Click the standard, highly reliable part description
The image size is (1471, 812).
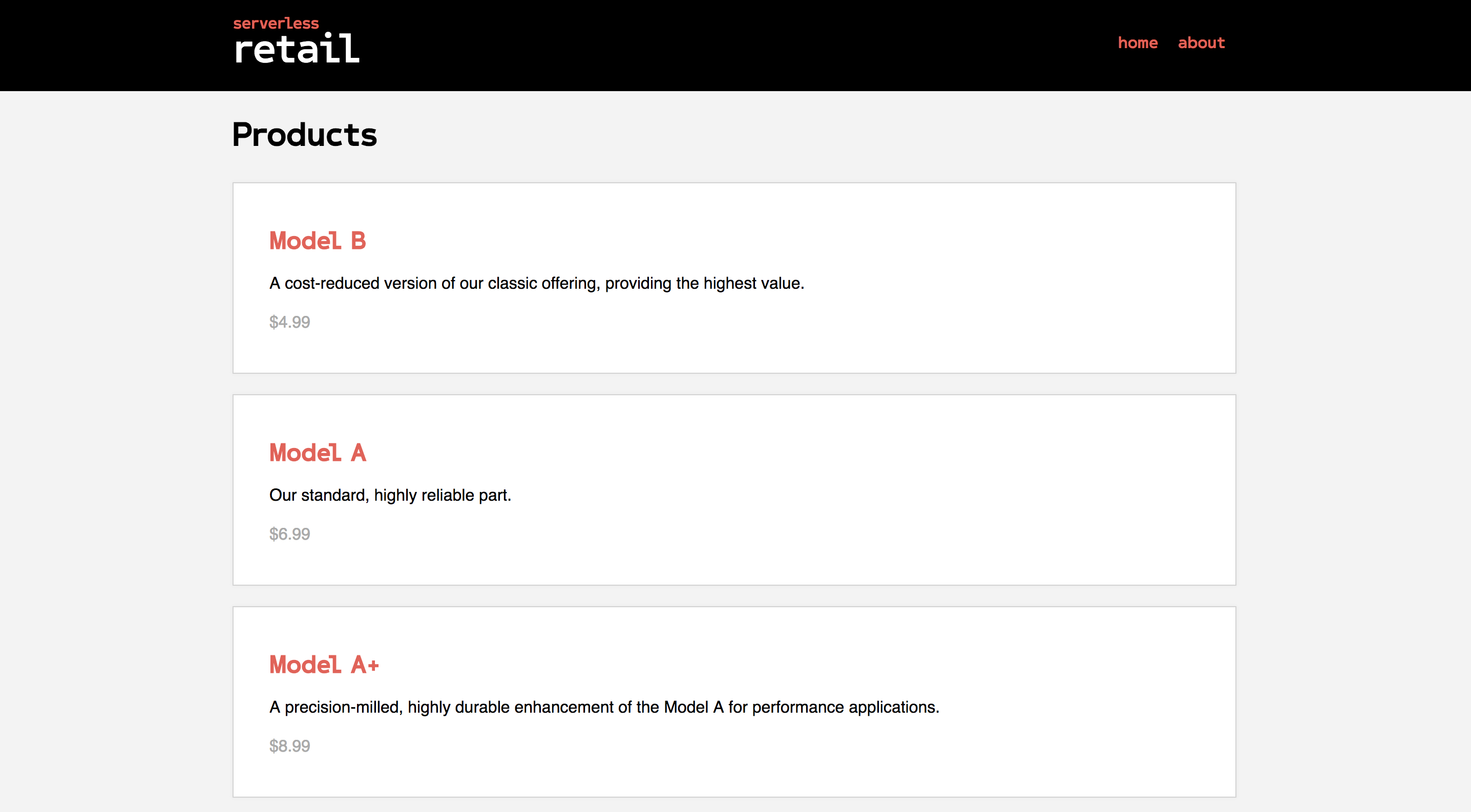[390, 495]
